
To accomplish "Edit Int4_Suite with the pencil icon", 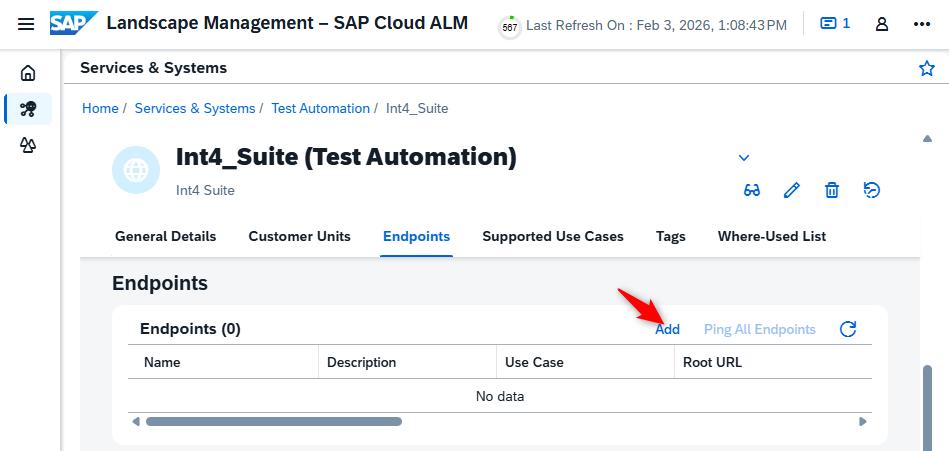I will tap(792, 191).
